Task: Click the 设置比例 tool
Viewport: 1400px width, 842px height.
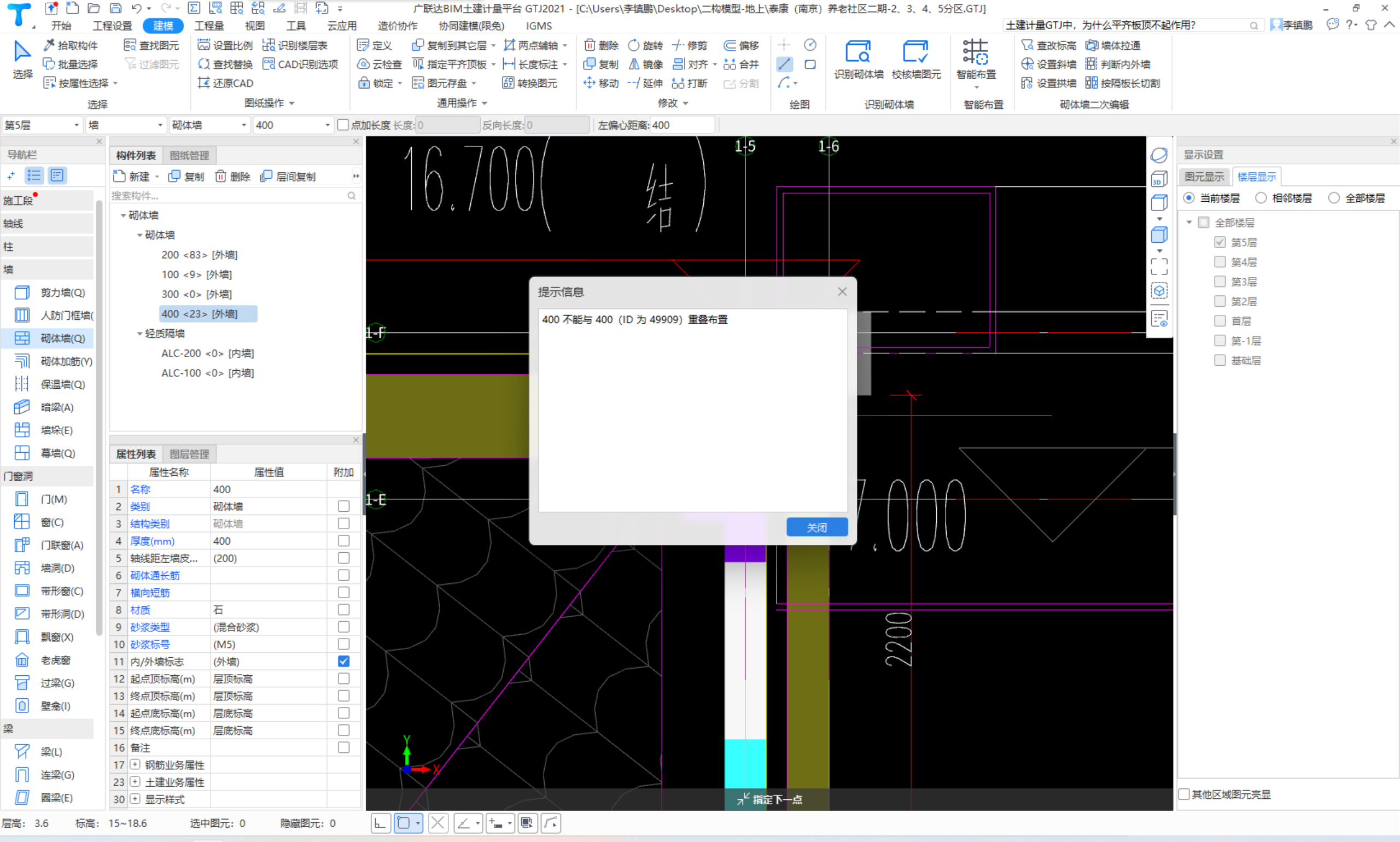Action: pyautogui.click(x=225, y=45)
